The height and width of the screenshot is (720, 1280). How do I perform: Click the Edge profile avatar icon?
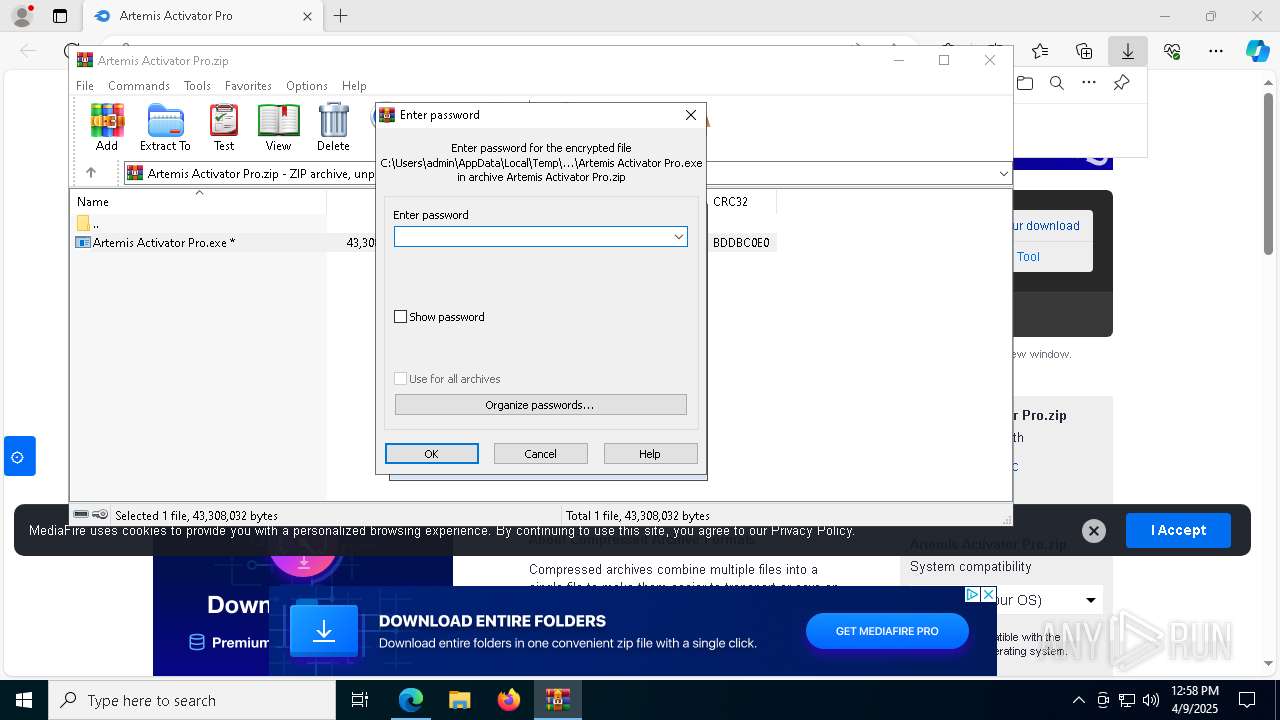pos(21,16)
